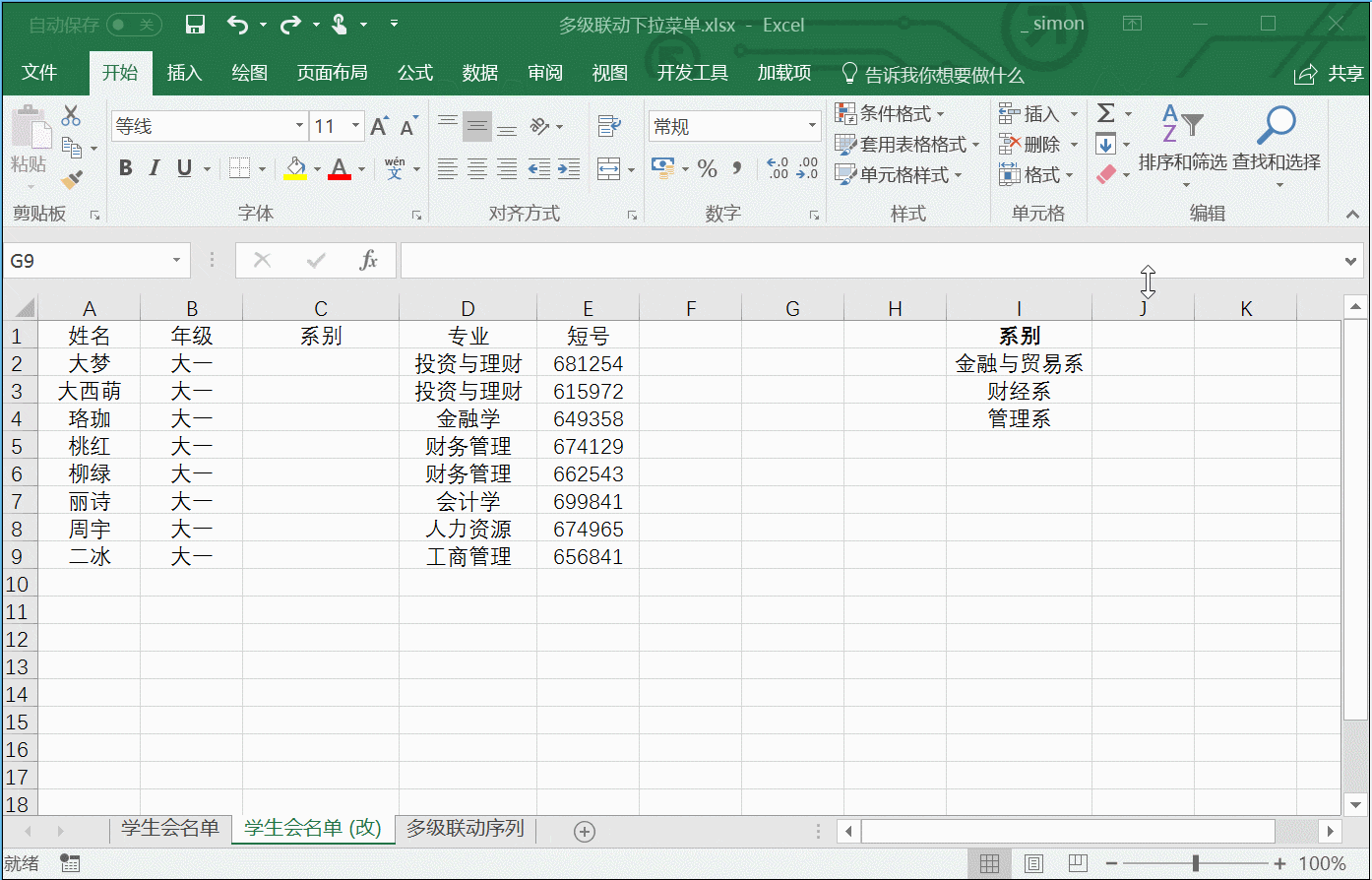Screen dimensions: 1372x880
Task: Click the Save icon in quick access toolbar
Action: click(x=195, y=25)
